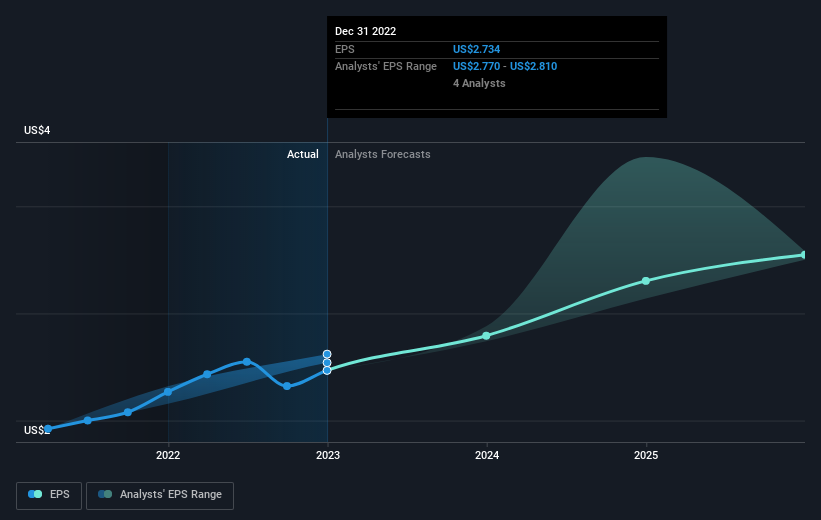
Task: Click the 2023 x-axis label
Action: click(x=328, y=455)
